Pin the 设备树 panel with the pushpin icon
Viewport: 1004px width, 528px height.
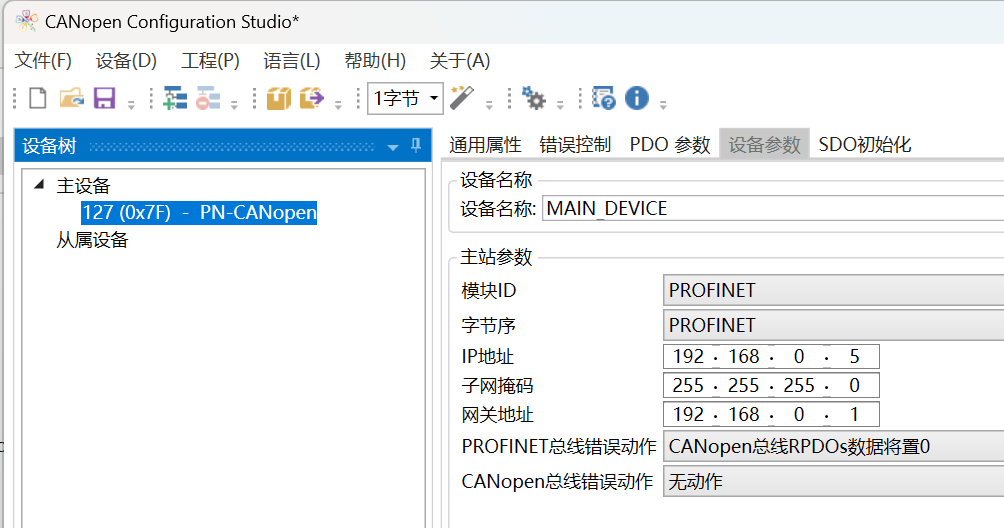[x=416, y=145]
